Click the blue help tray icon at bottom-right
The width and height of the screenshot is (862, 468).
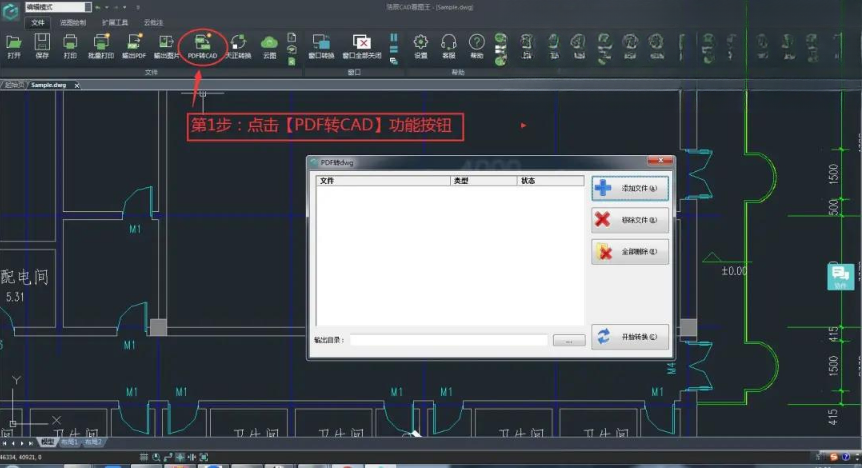[x=846, y=457]
